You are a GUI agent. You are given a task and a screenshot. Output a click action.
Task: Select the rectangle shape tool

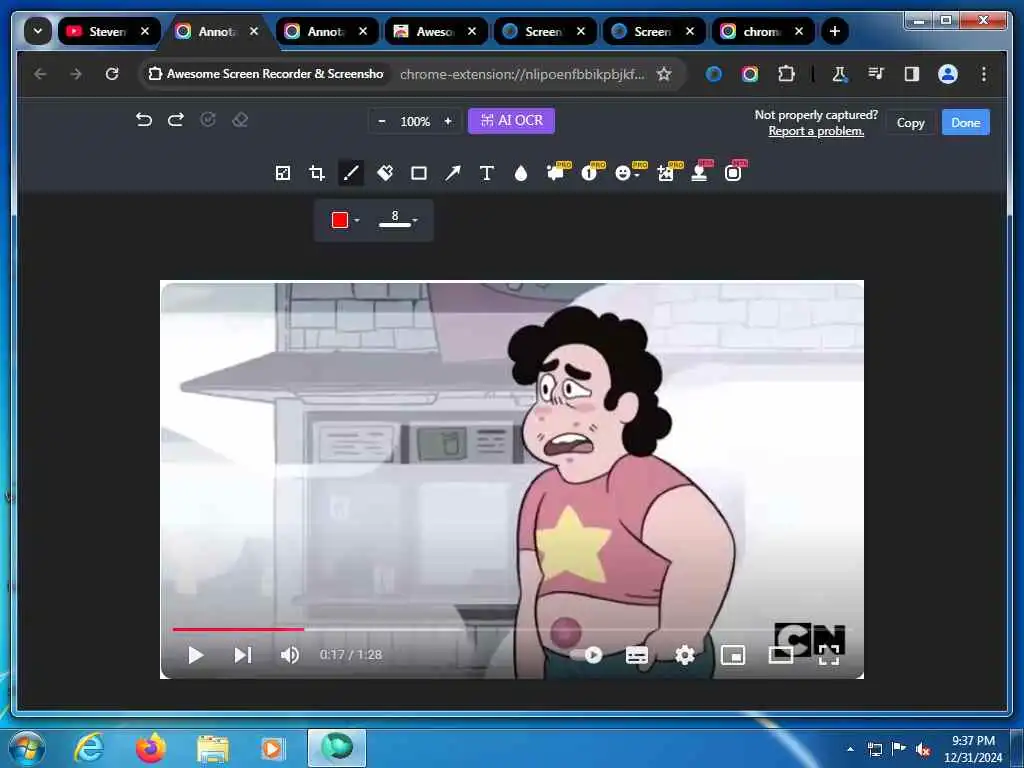pos(419,173)
